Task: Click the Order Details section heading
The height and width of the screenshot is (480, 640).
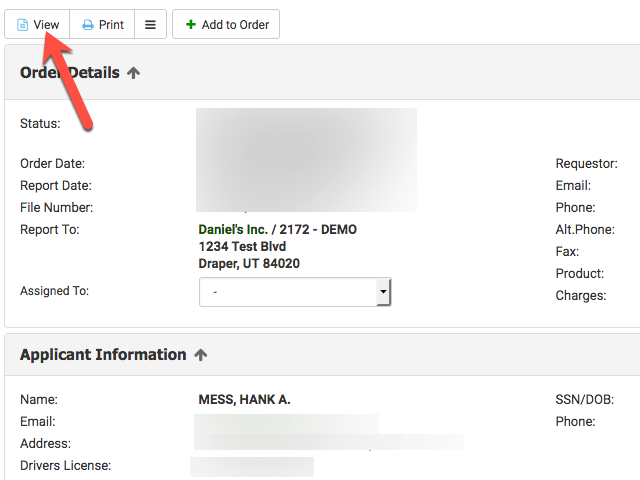Action: [70, 73]
